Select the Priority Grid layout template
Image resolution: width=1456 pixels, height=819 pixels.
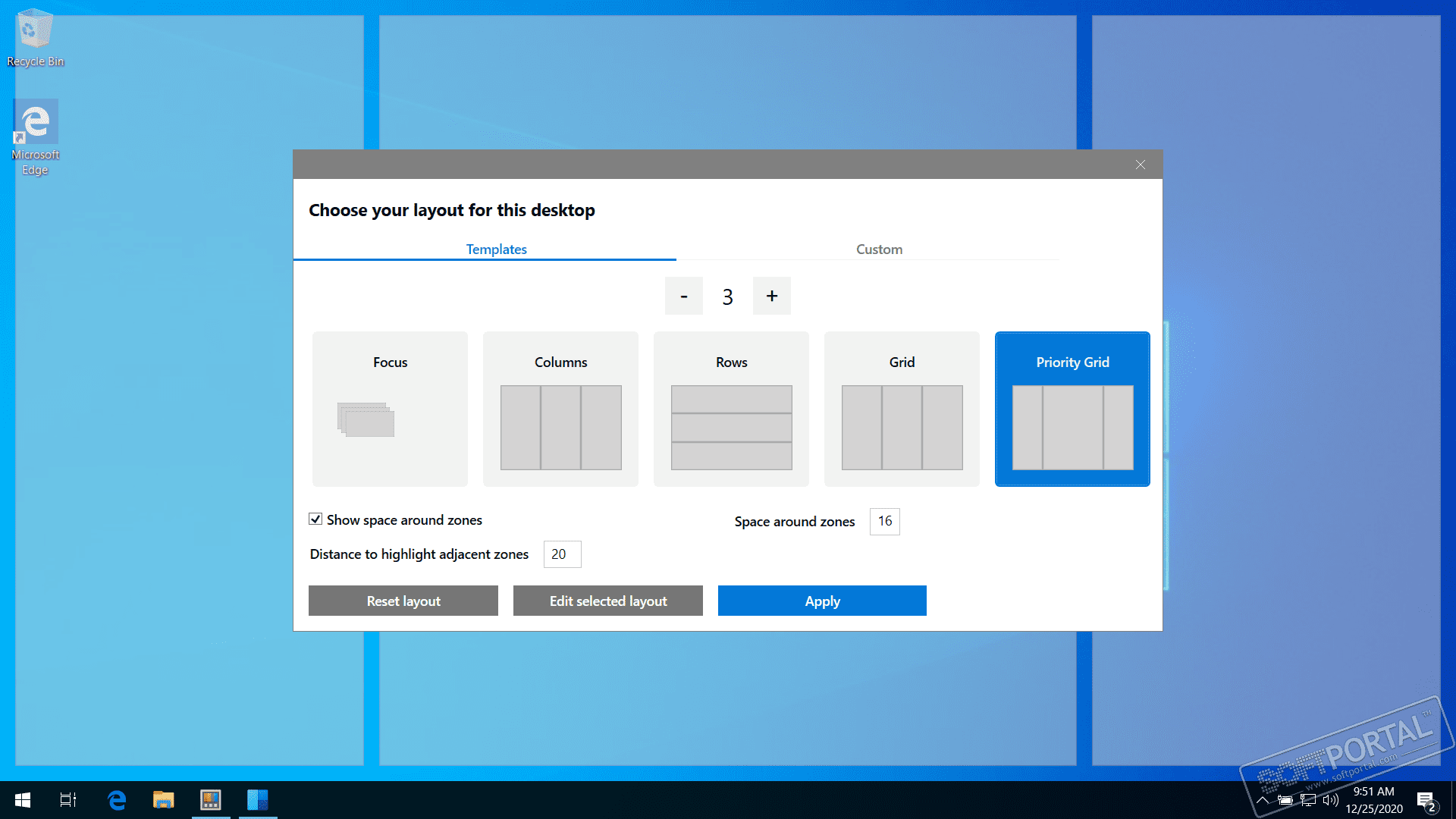(1072, 409)
